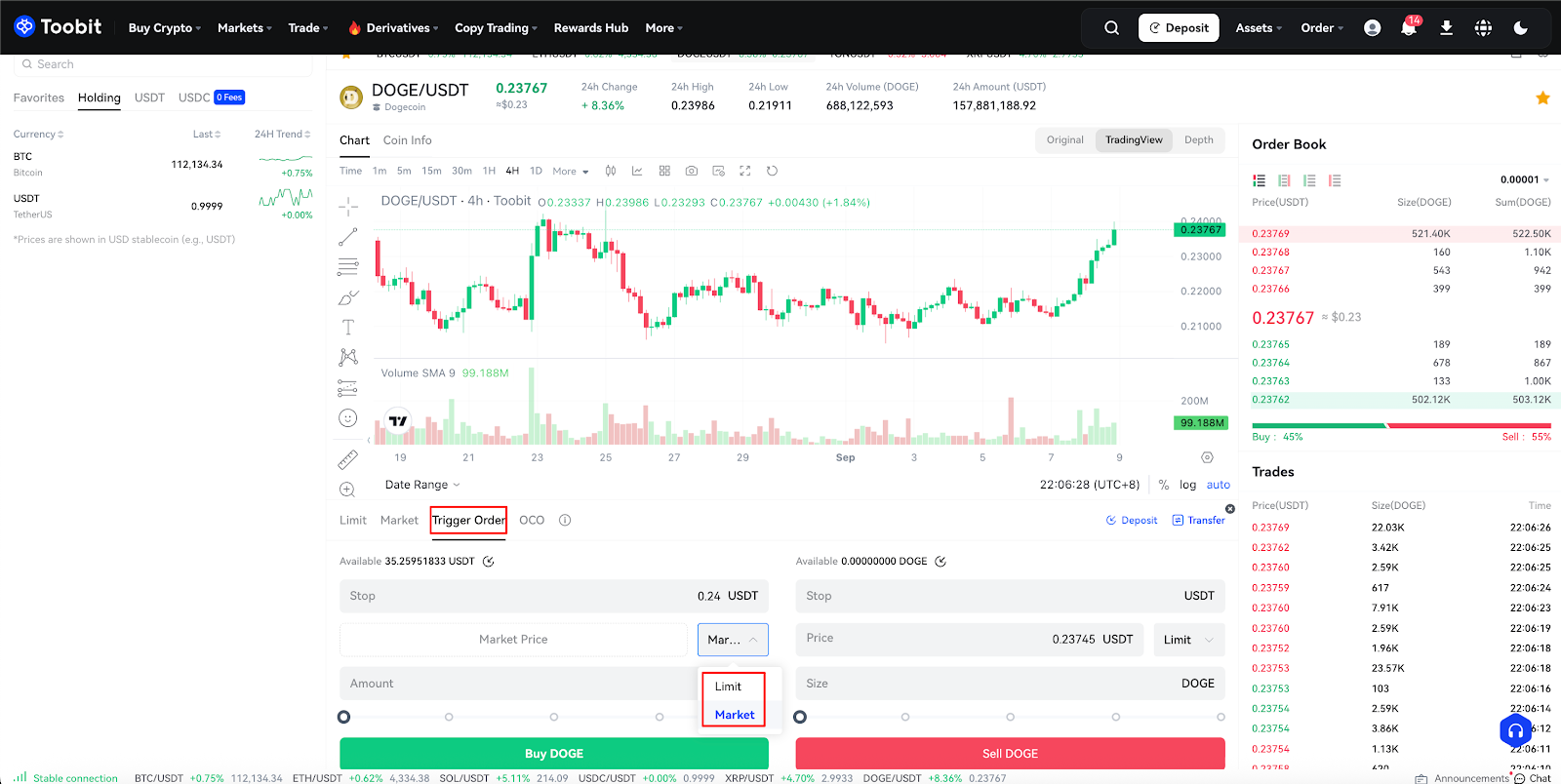Click the sell size slider handle
This screenshot has height=784, width=1561.
click(800, 717)
